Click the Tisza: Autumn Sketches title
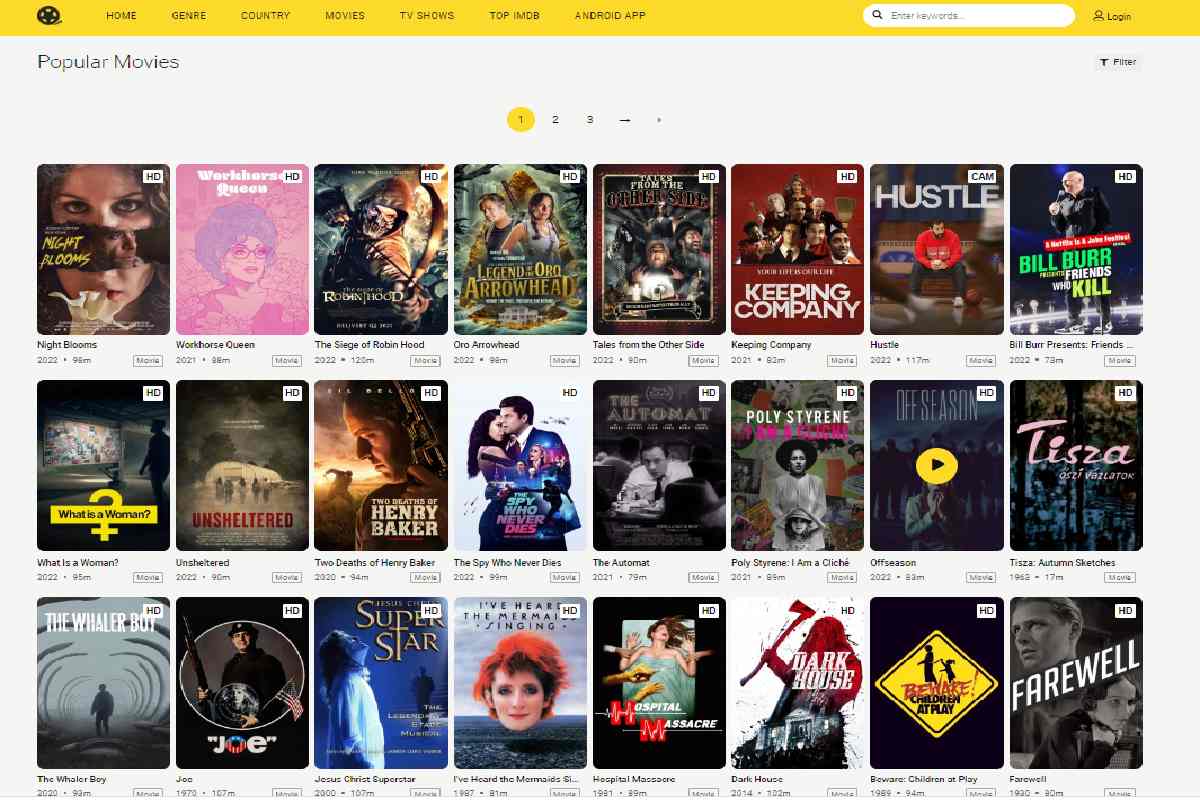 1062,563
